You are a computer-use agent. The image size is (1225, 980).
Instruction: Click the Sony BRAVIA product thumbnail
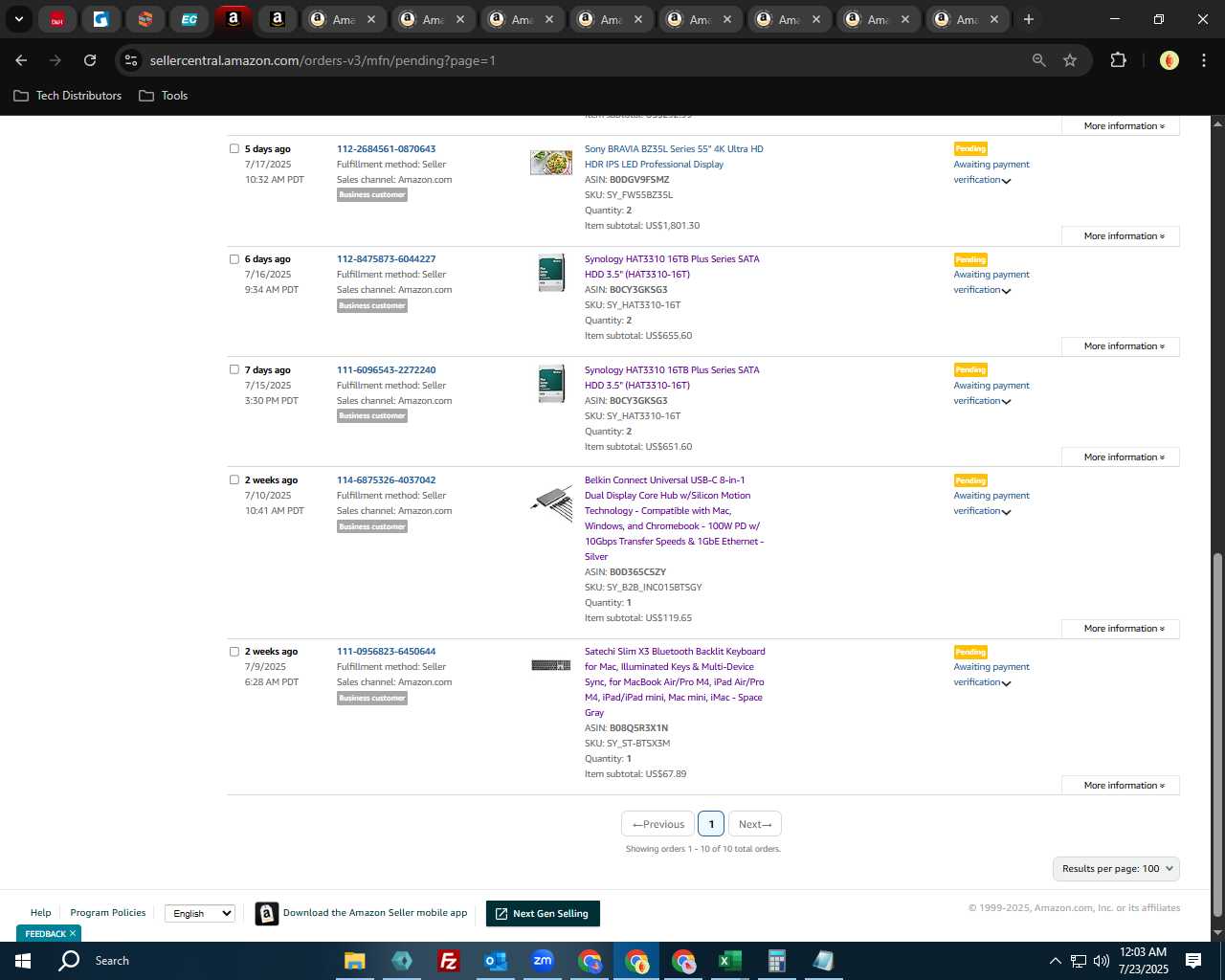coord(551,163)
